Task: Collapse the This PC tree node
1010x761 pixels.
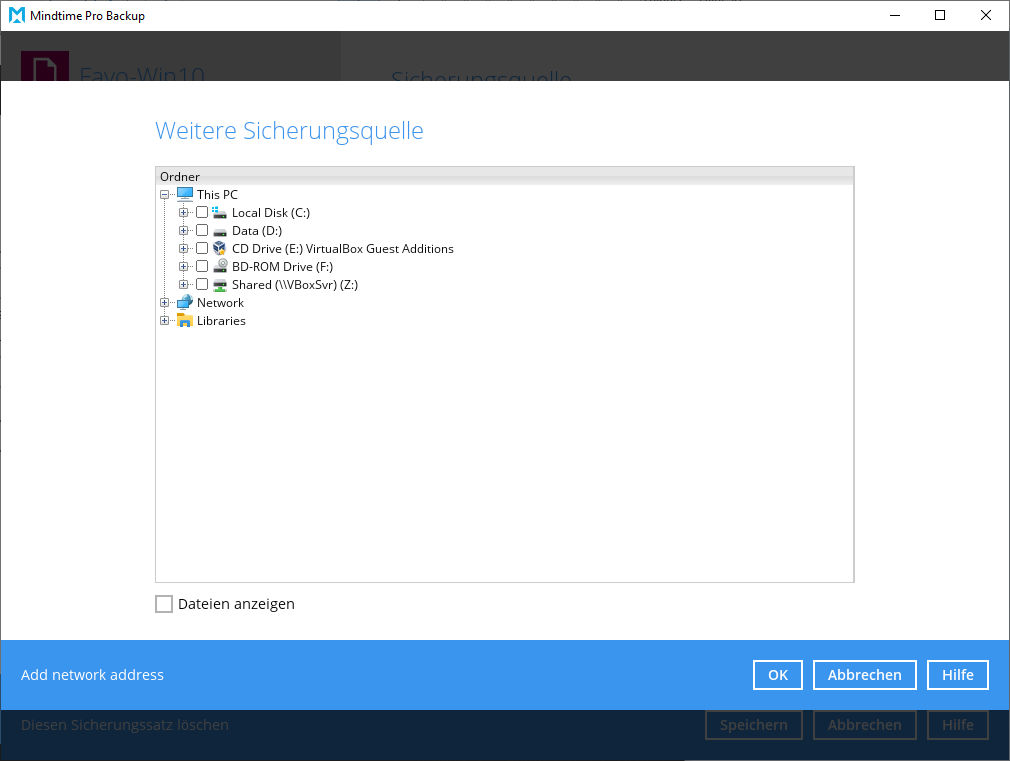Action: (x=165, y=195)
